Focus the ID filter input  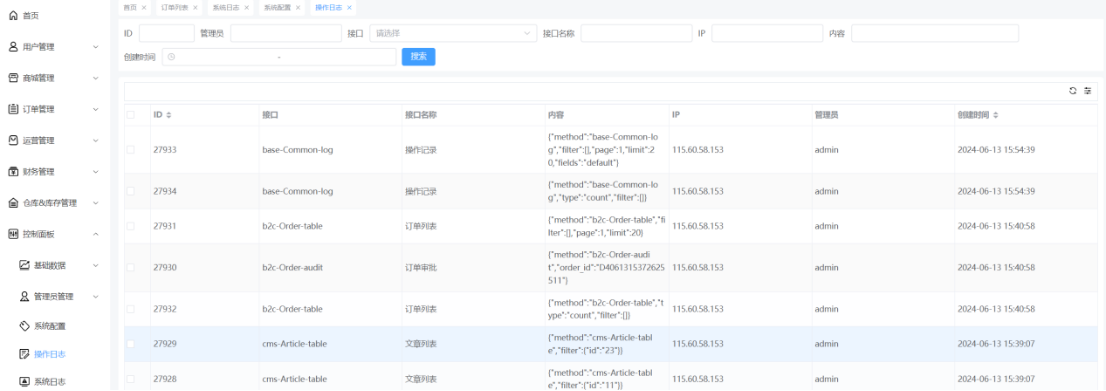[x=166, y=33]
